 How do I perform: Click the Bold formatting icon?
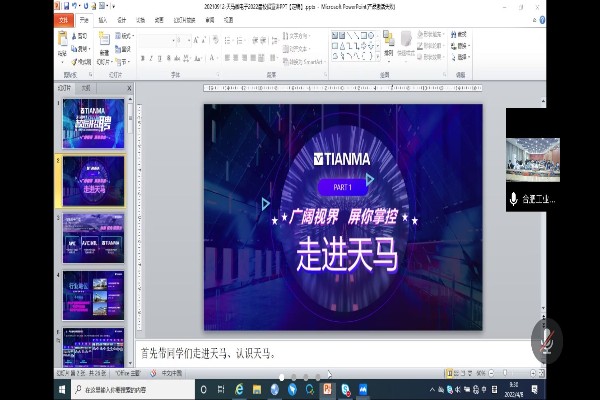144,58
